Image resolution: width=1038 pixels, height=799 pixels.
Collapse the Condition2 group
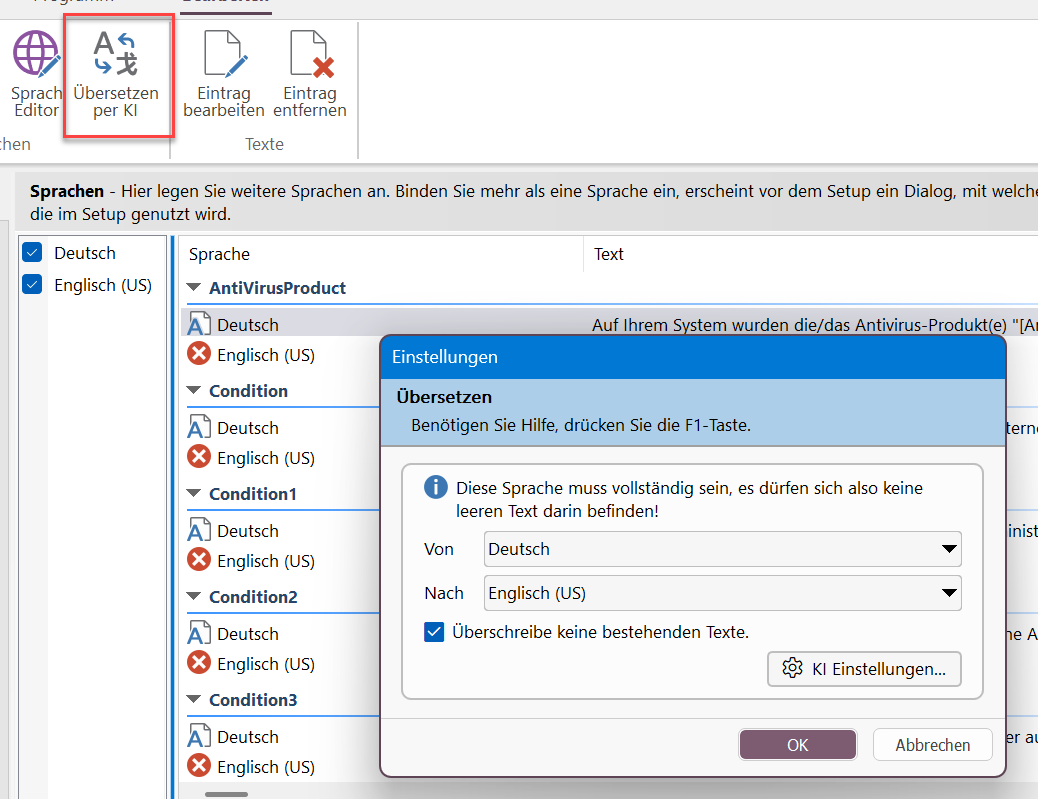pos(194,596)
